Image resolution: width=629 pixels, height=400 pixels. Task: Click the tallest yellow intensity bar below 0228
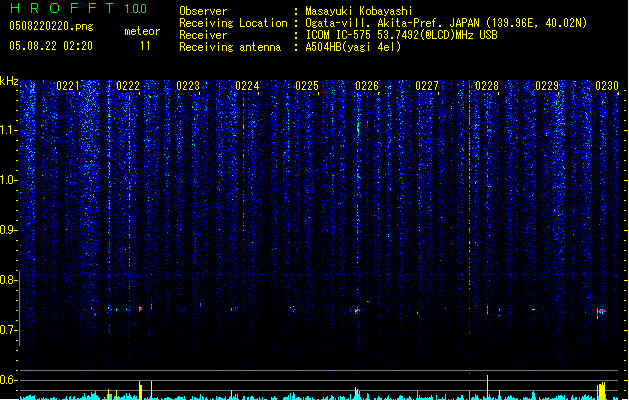[487, 387]
